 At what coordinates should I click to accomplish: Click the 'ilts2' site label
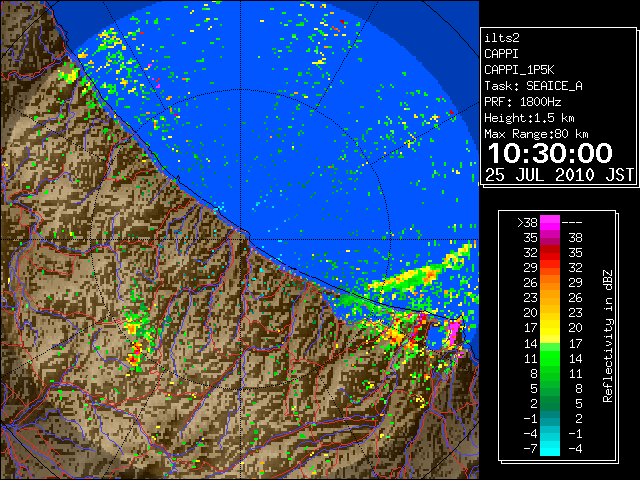[x=502, y=38]
